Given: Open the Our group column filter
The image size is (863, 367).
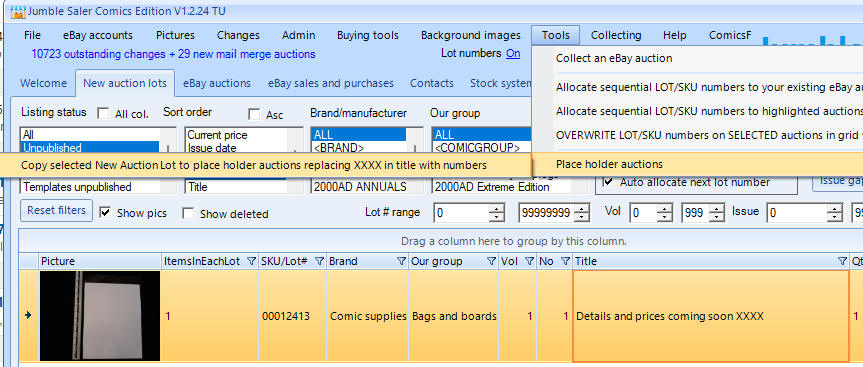Looking at the screenshot, I should (x=491, y=261).
